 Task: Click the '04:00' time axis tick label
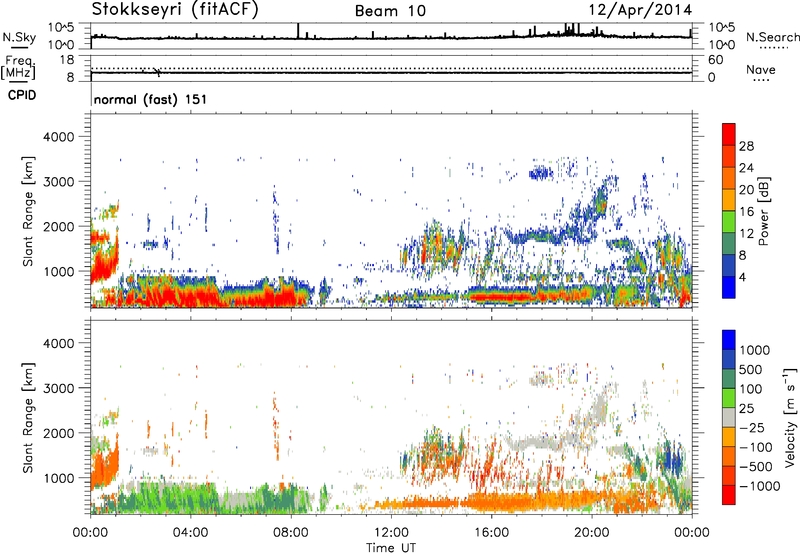[x=190, y=533]
